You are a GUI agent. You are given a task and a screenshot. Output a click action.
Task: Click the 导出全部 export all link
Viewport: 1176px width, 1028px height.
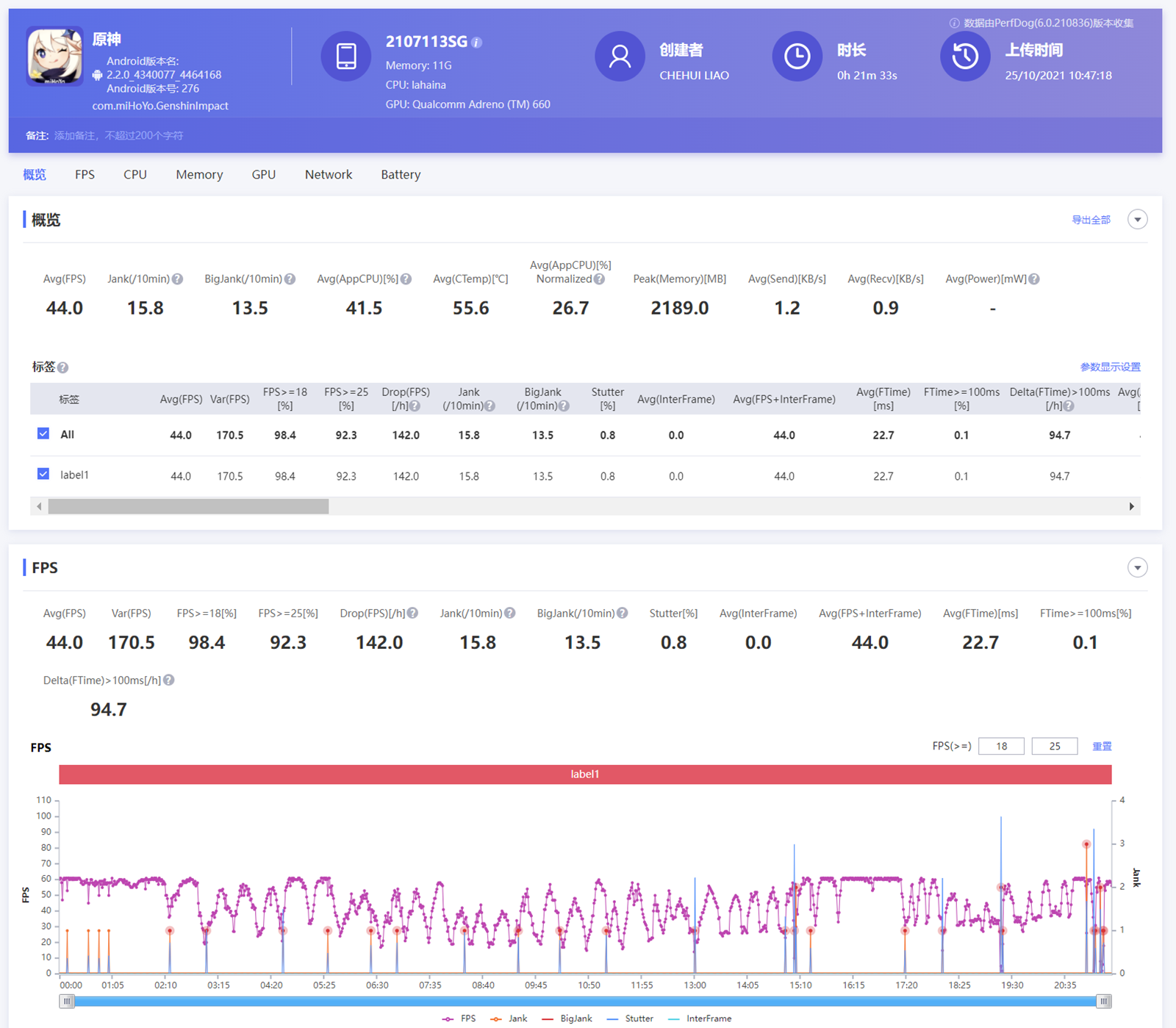1091,220
